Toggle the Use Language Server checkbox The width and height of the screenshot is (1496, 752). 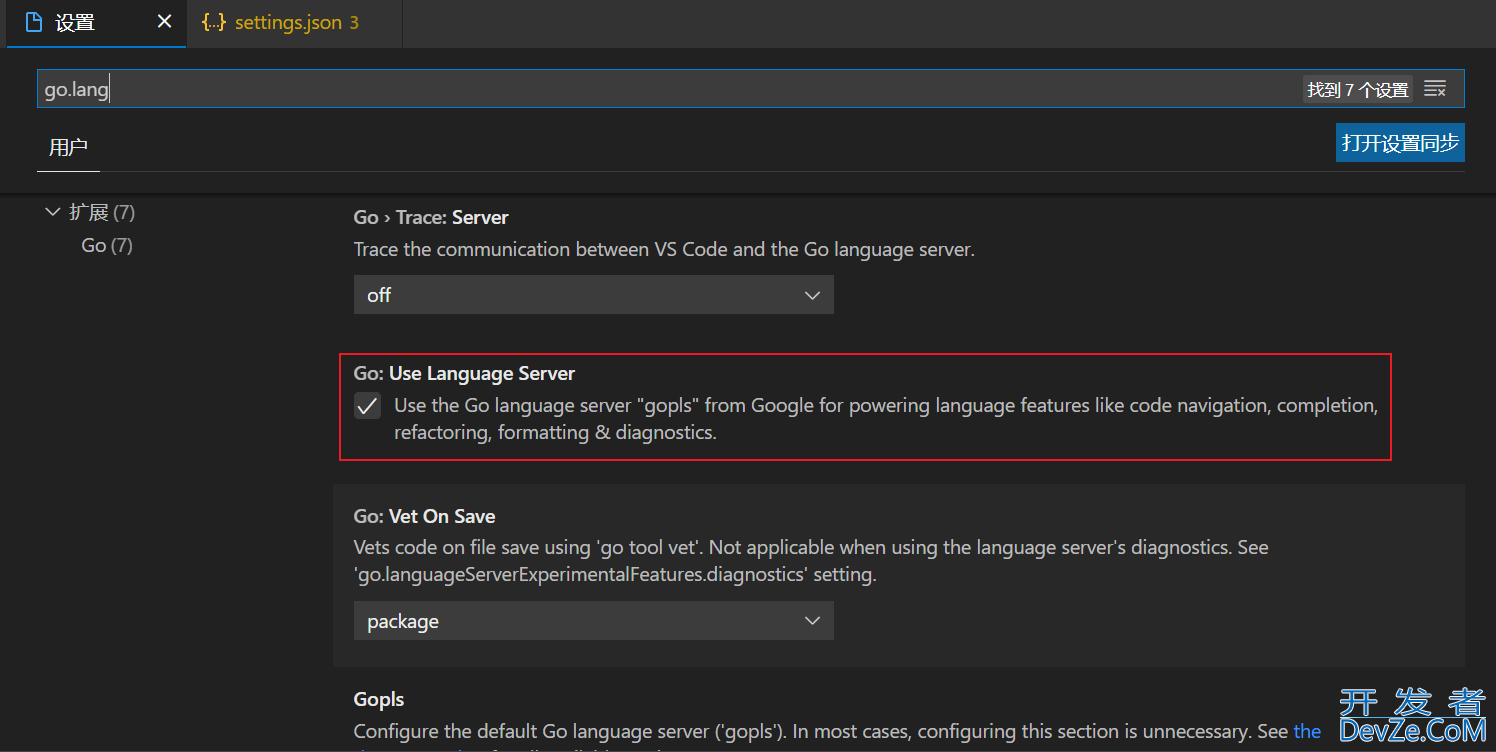point(367,406)
